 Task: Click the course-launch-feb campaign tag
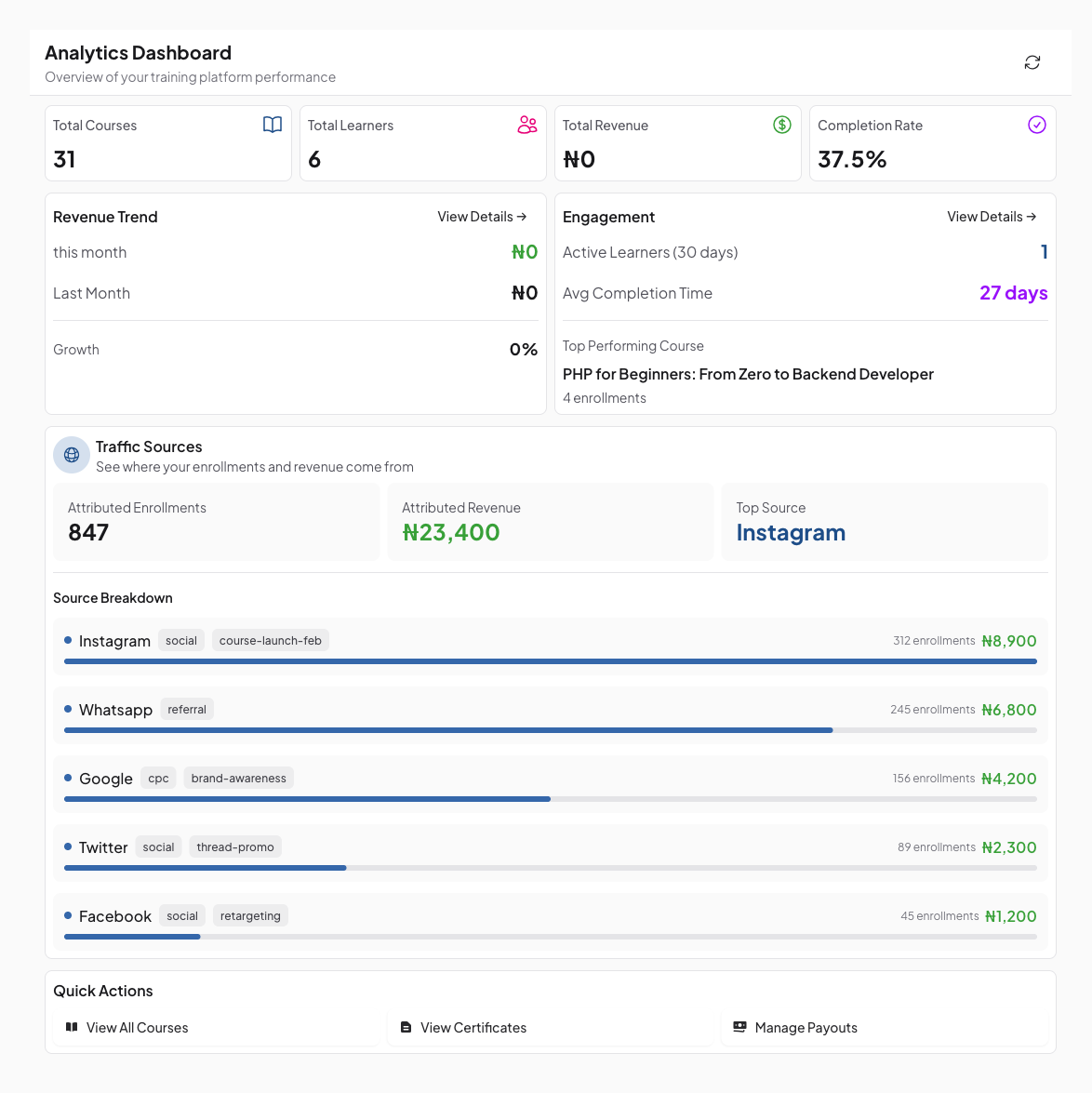(270, 641)
